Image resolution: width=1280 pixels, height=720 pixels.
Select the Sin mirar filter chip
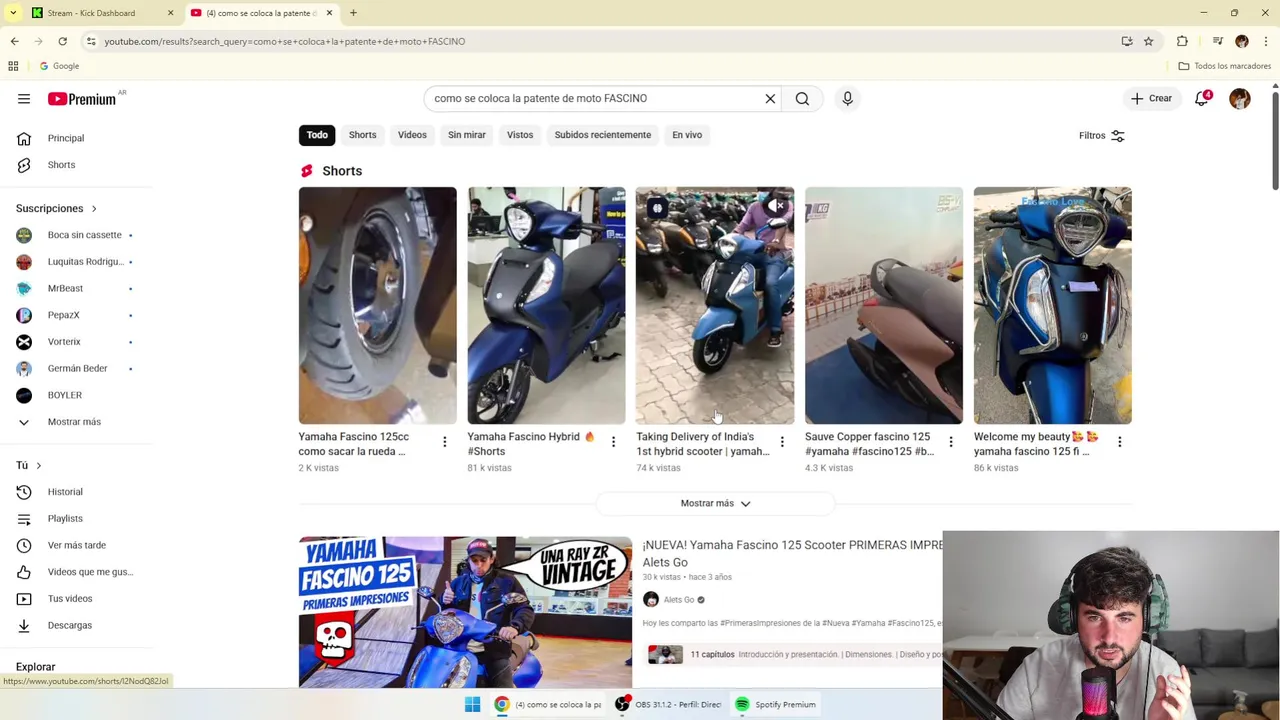[467, 135]
